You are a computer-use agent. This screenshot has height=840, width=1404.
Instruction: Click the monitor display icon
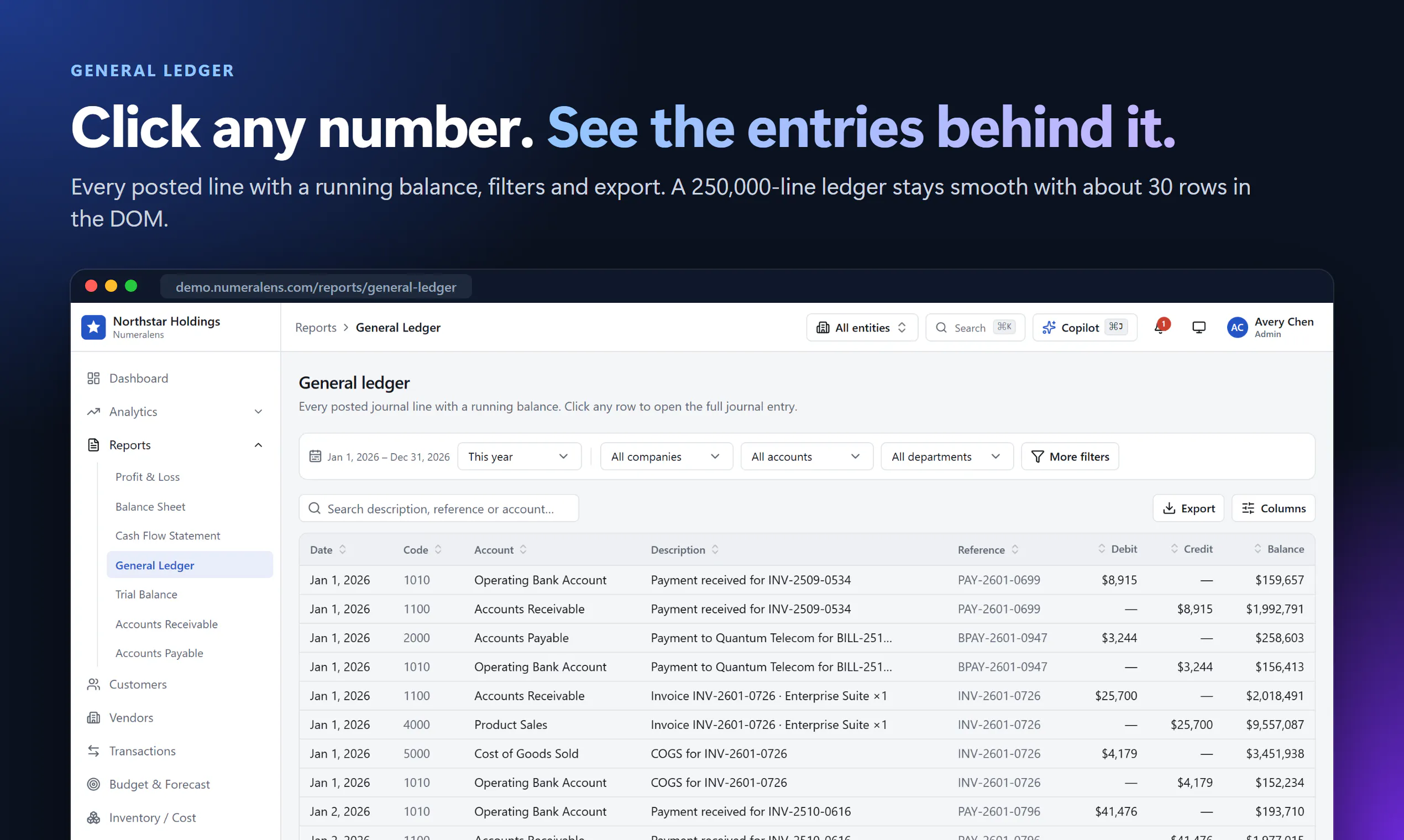(x=1198, y=327)
